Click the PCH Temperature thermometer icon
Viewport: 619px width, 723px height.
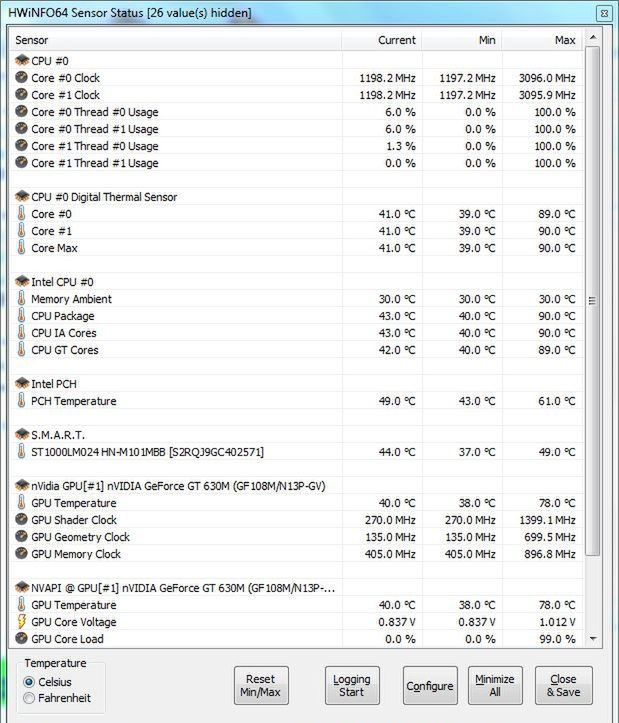(x=21, y=401)
